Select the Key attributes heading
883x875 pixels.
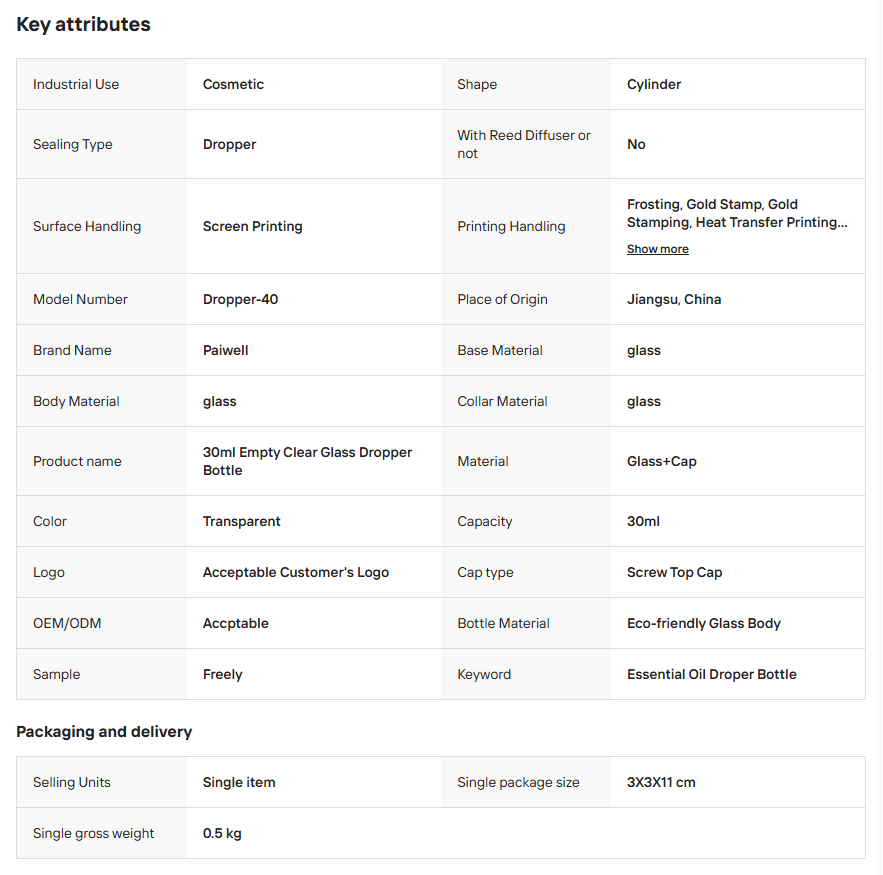click(x=83, y=24)
